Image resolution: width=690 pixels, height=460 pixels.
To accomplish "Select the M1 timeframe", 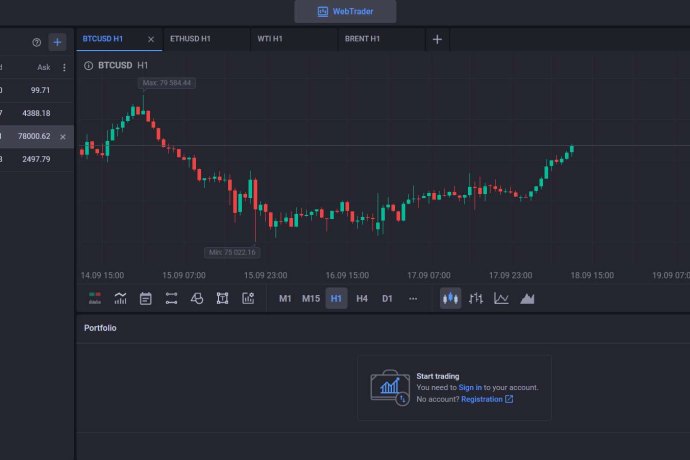I will point(285,298).
